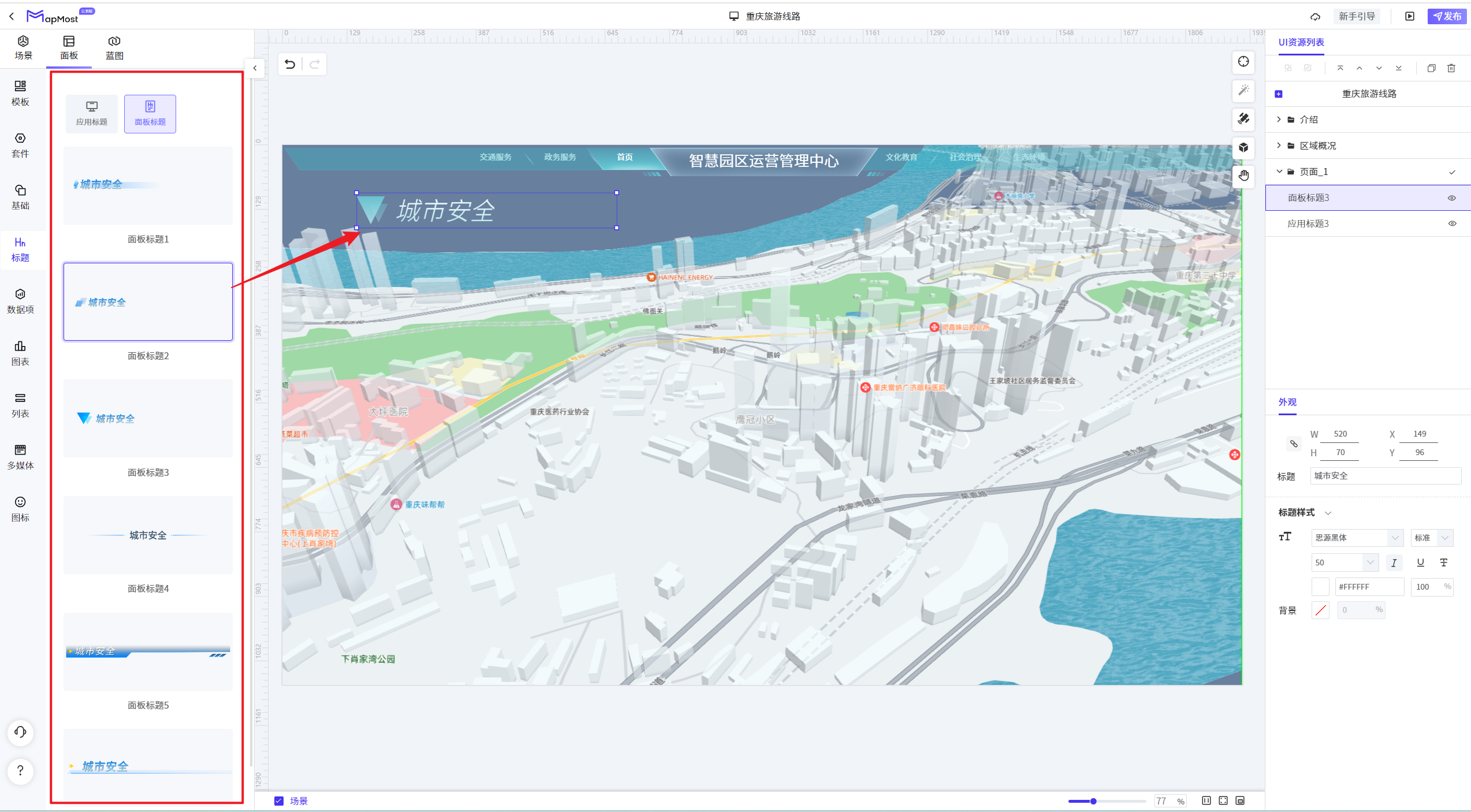Toggle the 页面_1 checkmark
Screen dimensions: 1471x812
click(1452, 172)
